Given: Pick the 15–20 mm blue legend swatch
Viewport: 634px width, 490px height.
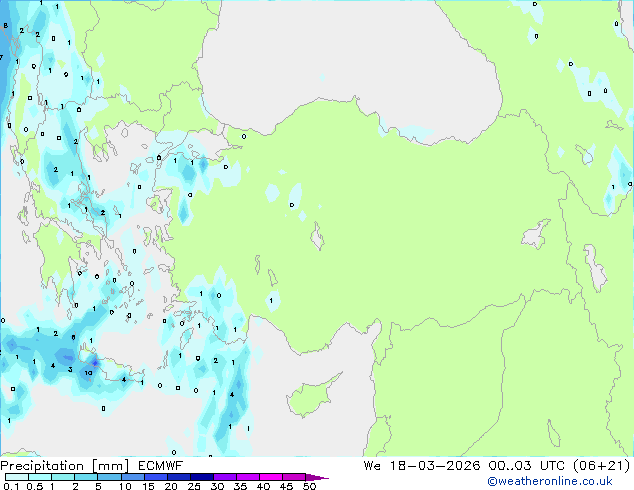Looking at the screenshot, I should pyautogui.click(x=156, y=477).
